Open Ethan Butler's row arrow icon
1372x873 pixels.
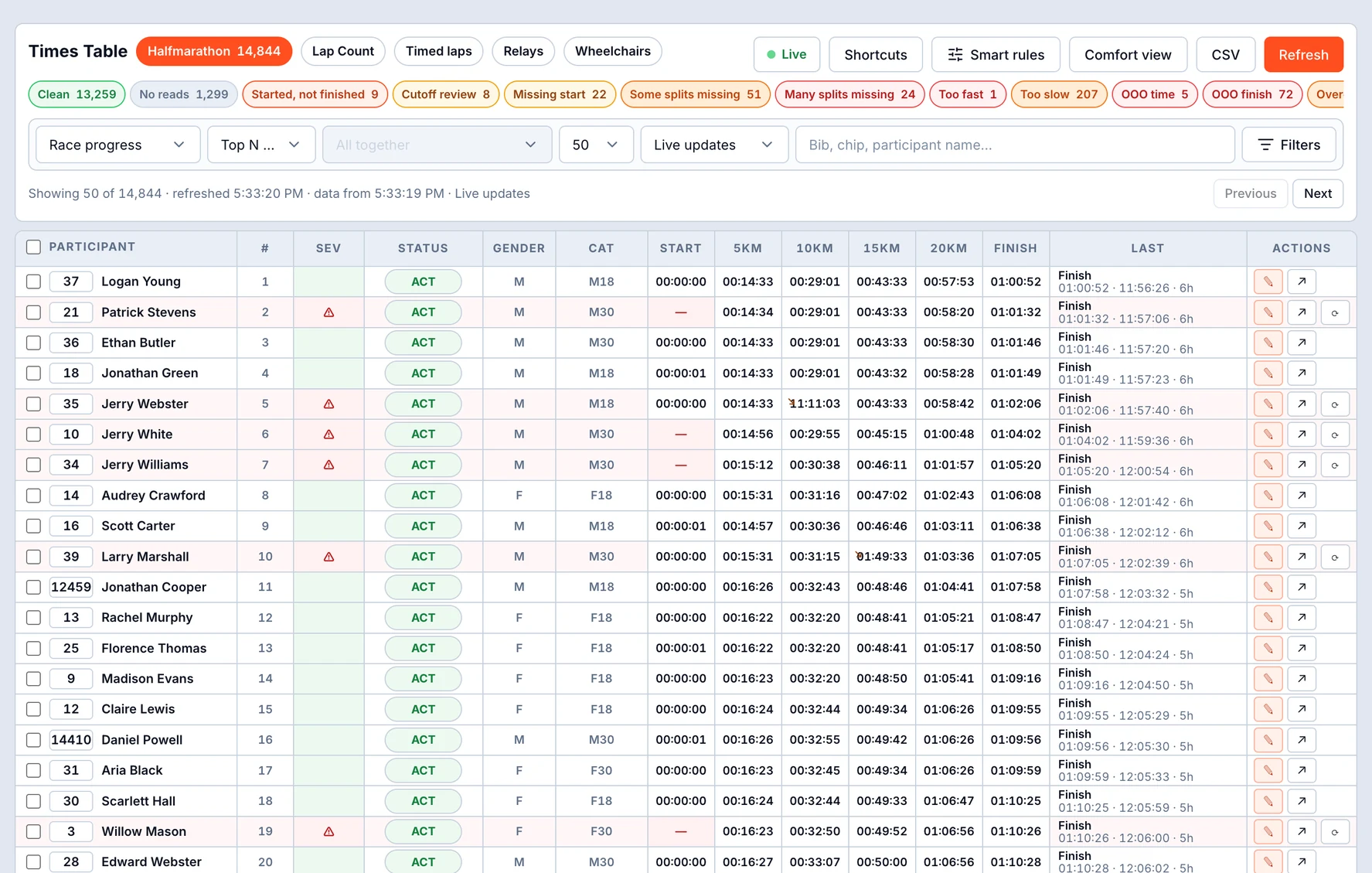(1302, 343)
